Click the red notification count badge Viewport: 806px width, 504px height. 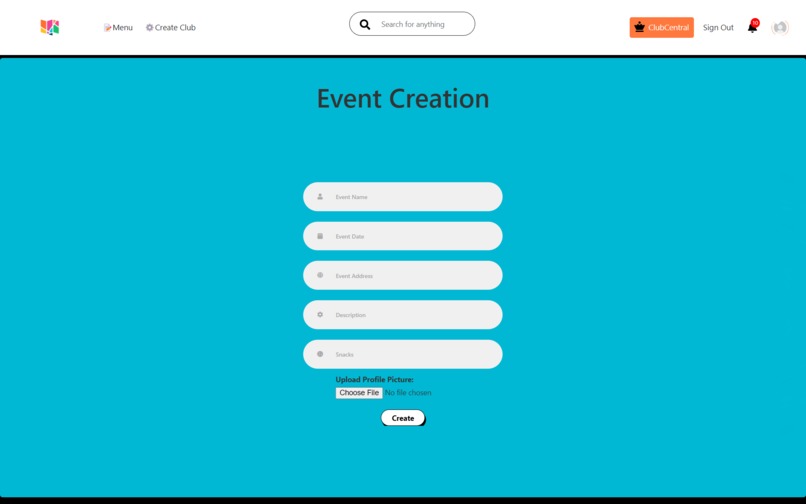pyautogui.click(x=755, y=23)
